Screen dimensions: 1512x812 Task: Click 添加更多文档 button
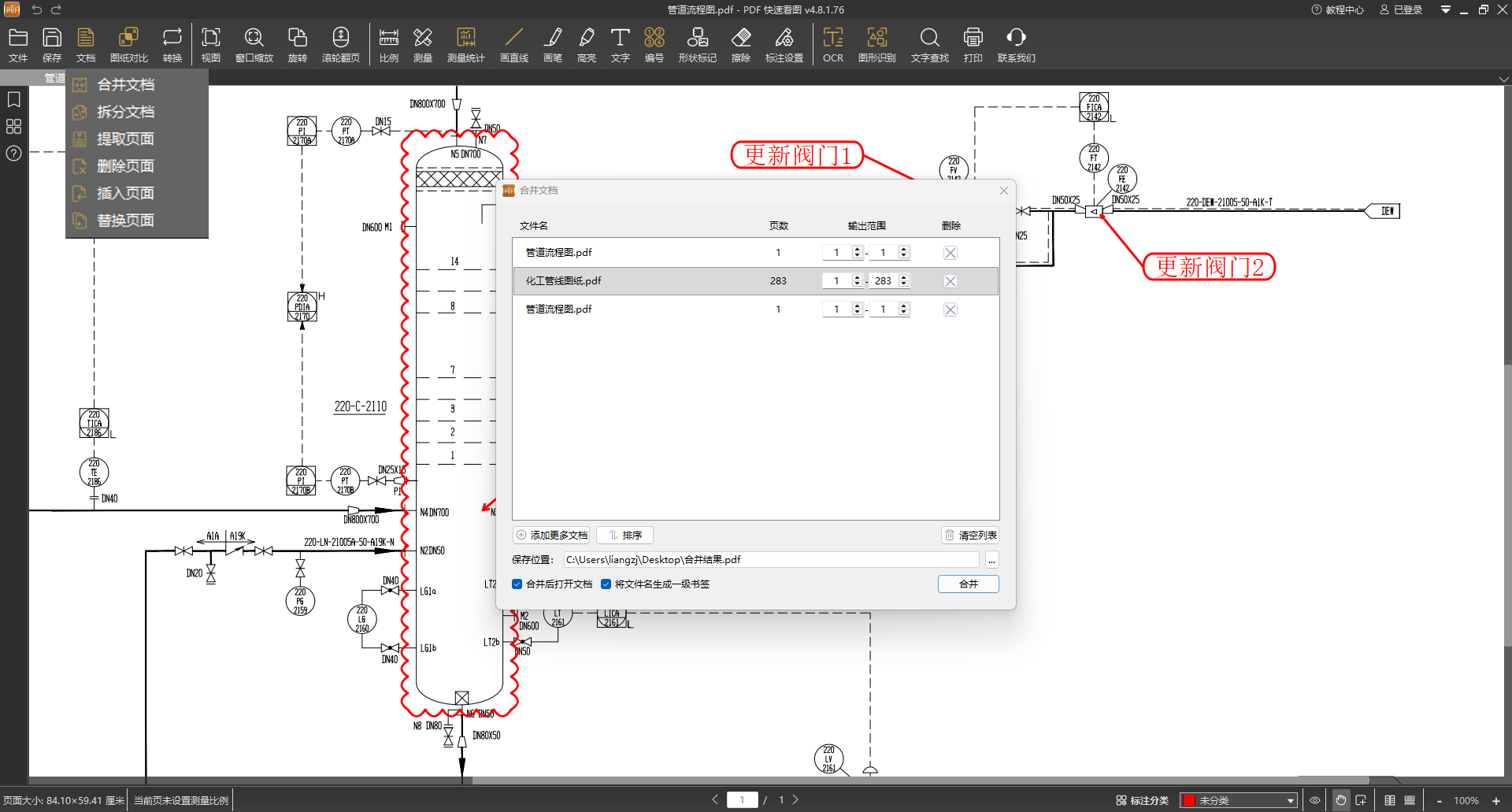pyautogui.click(x=552, y=536)
